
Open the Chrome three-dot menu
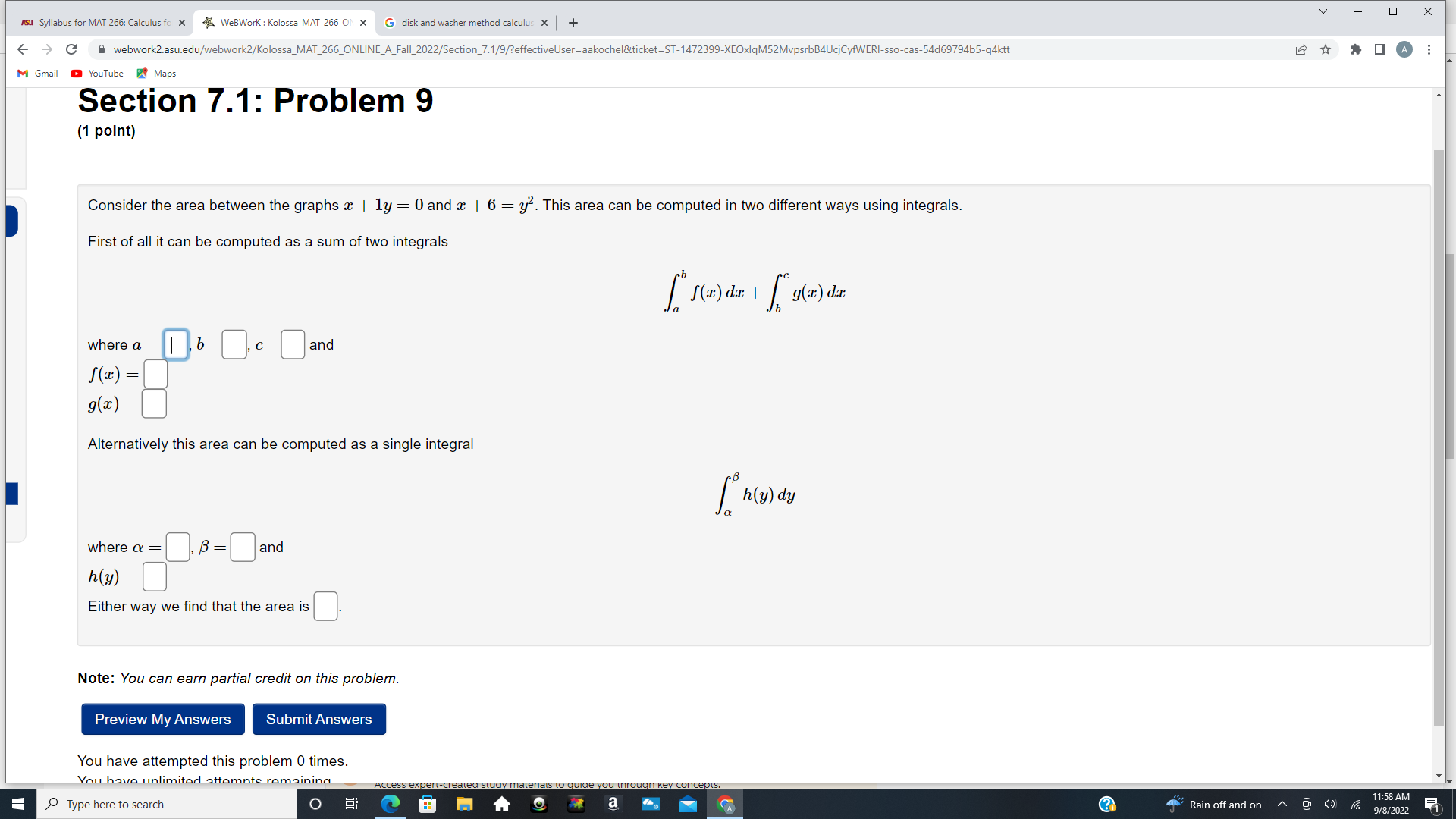tap(1429, 49)
